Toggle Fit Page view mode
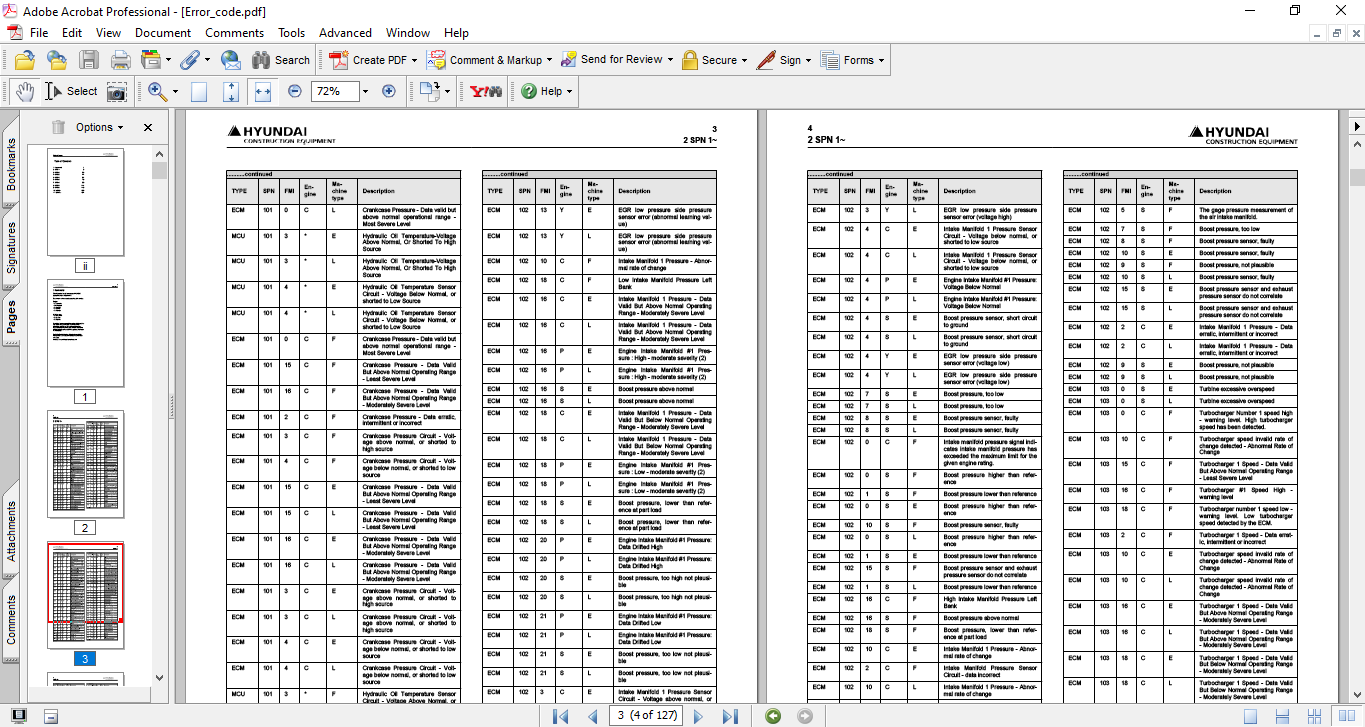Screen dimensions: 1365x727 [231, 91]
